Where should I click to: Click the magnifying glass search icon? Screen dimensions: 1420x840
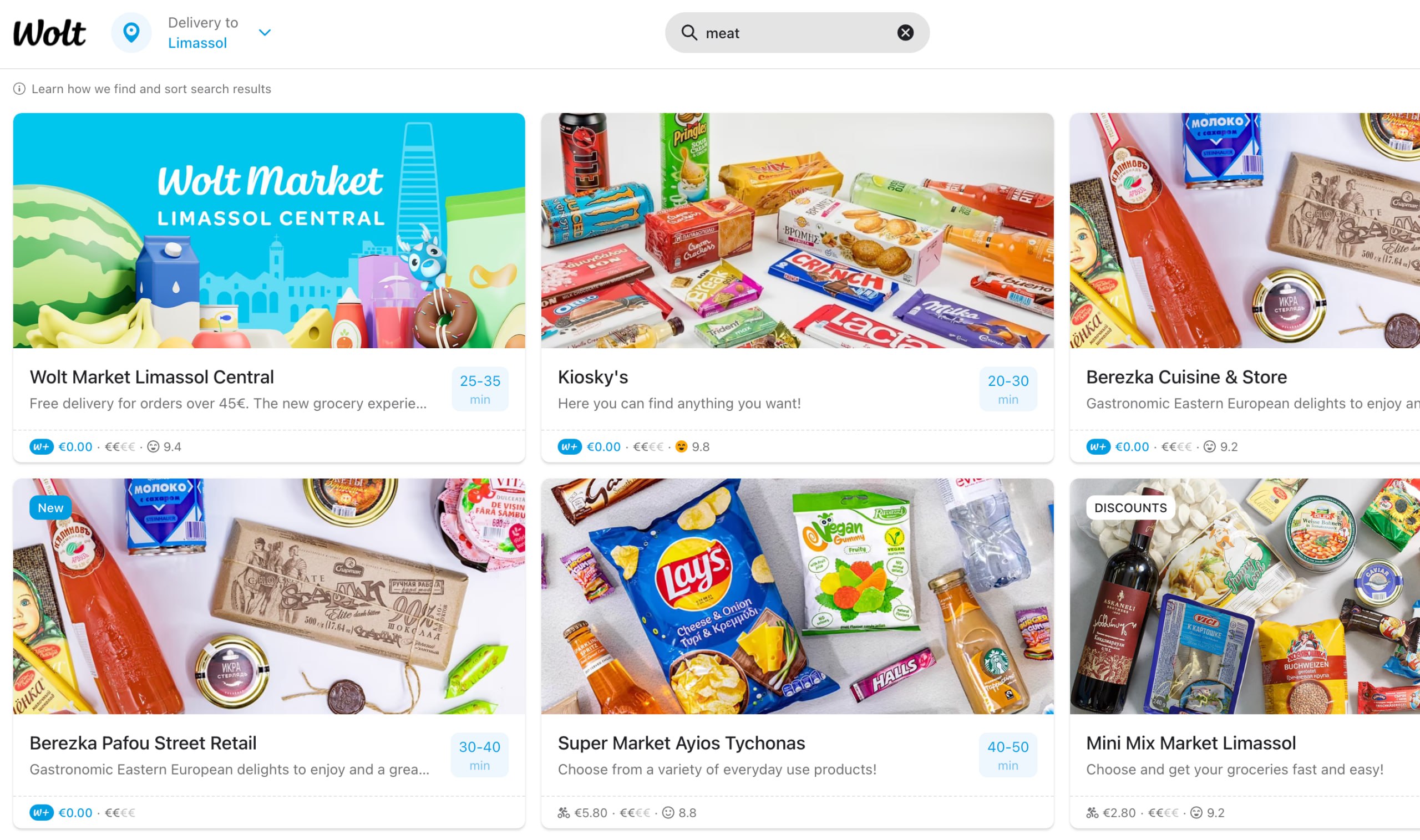pos(689,33)
